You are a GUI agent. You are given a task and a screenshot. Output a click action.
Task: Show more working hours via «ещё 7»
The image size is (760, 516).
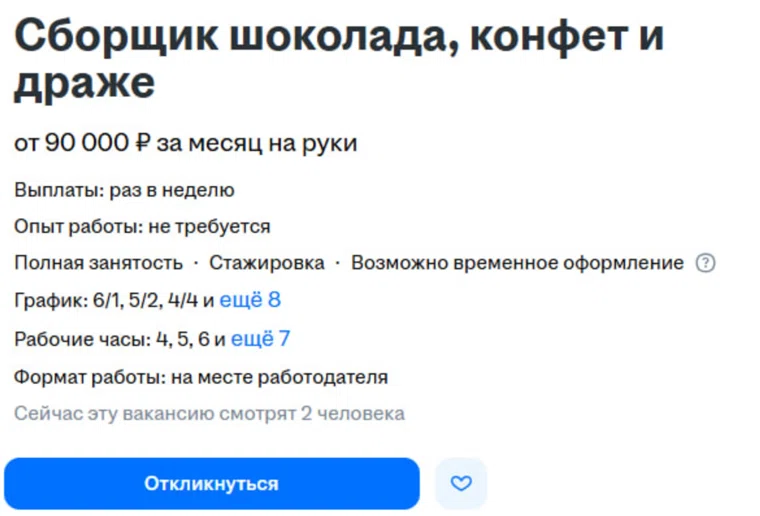260,339
